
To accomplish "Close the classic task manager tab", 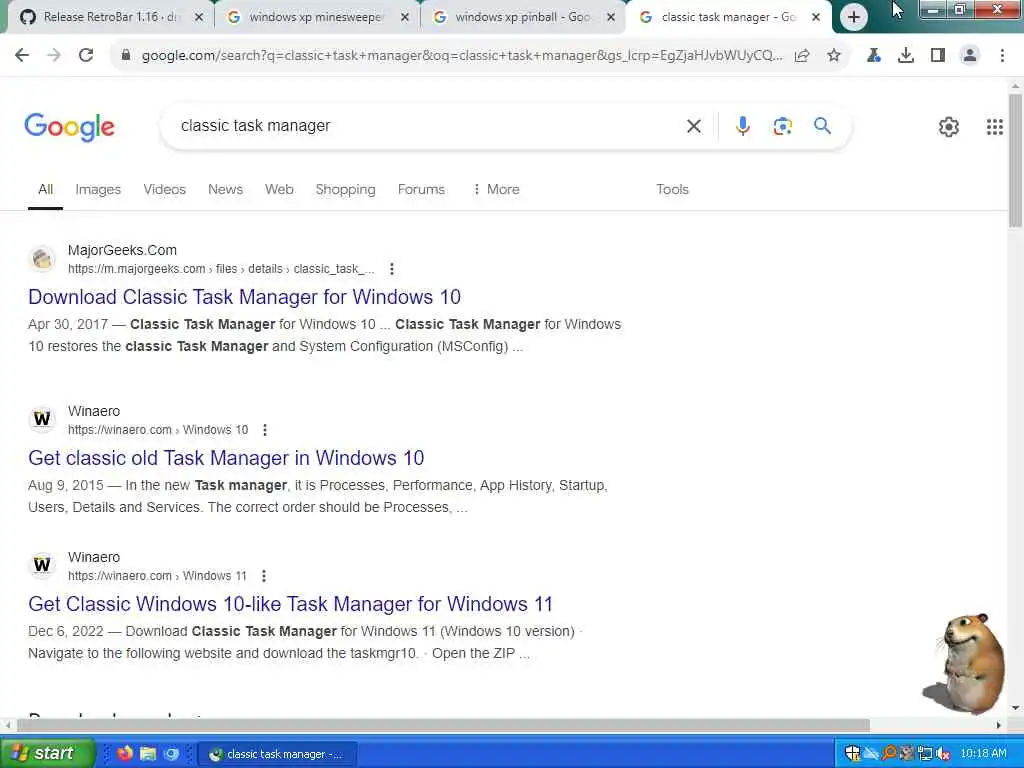I will coord(816,18).
